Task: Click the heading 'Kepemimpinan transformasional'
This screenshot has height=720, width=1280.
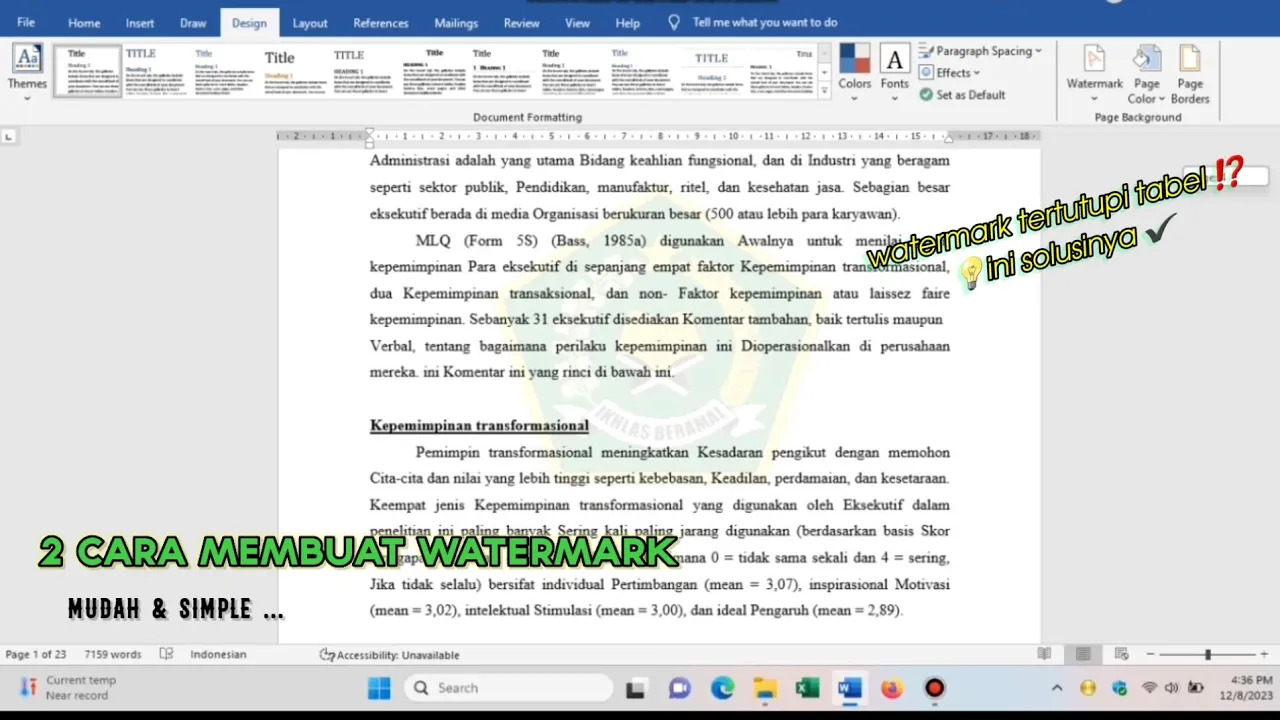Action: pyautogui.click(x=479, y=426)
